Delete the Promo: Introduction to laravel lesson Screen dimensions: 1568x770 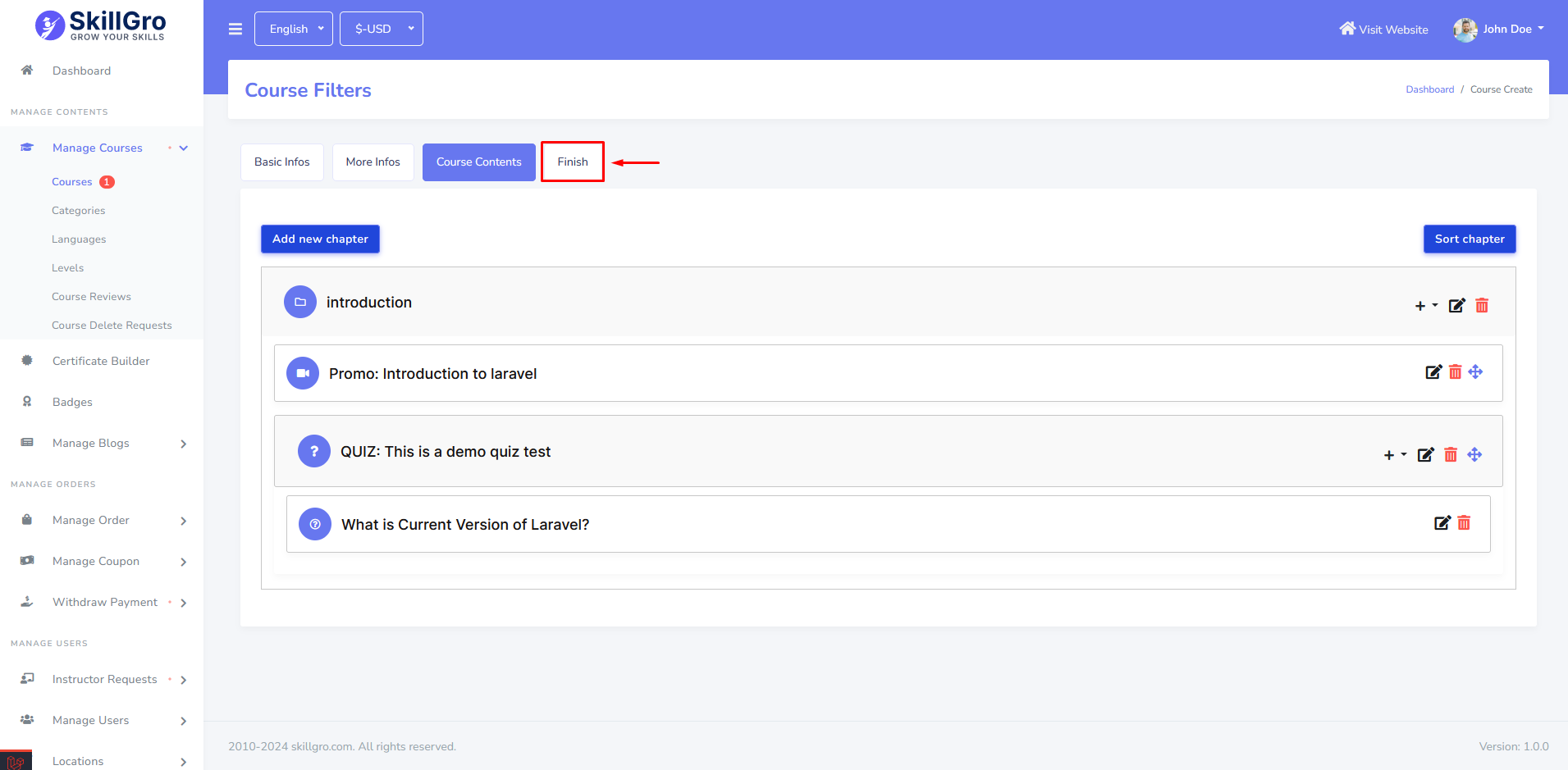tap(1455, 371)
